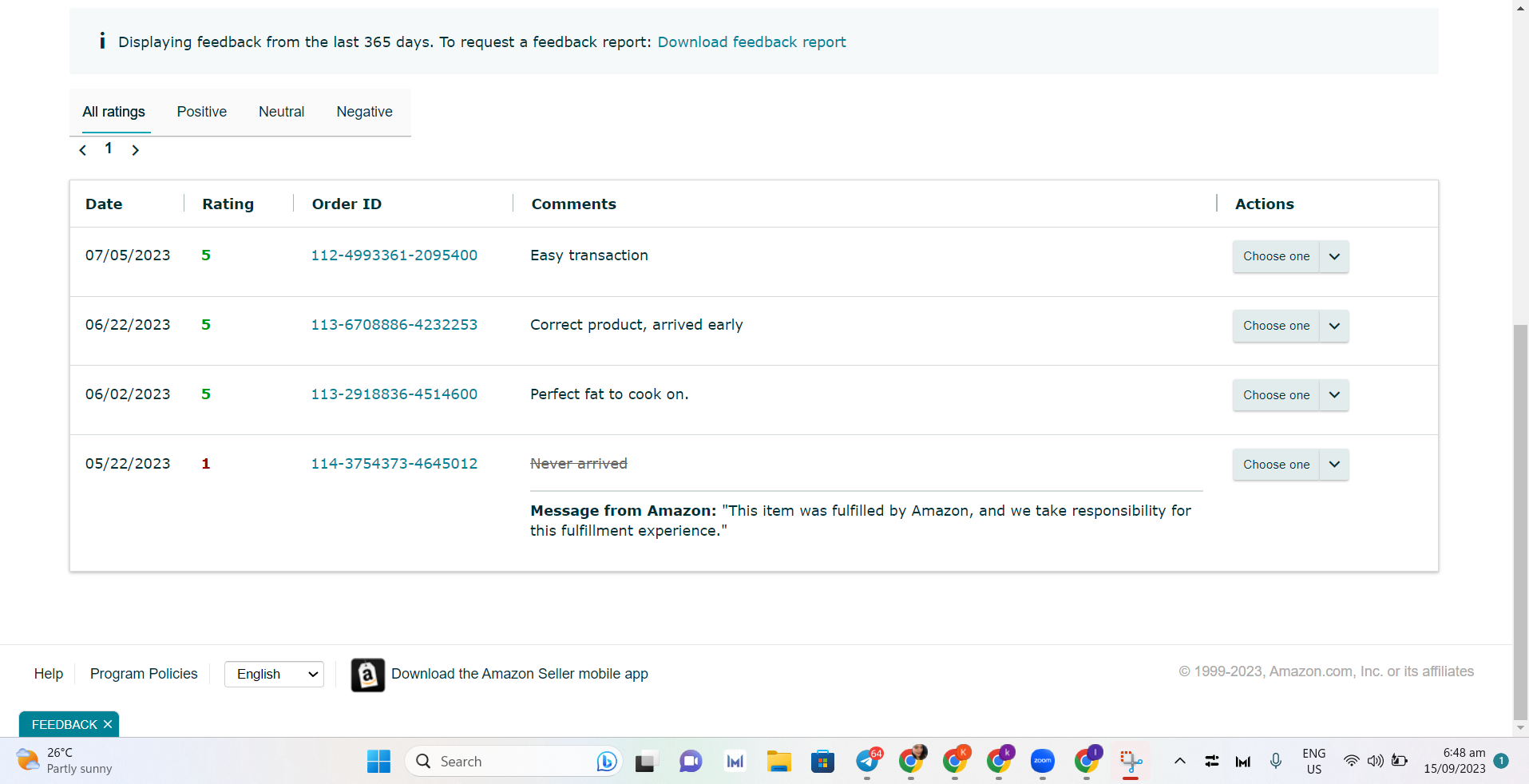Click the Windows taskbar Search field

(x=513, y=762)
